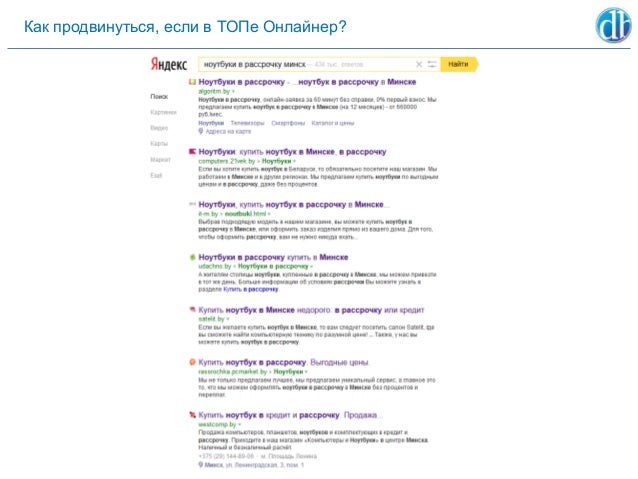Click the +375 (29) phone number
The image size is (638, 479).
point(226,456)
